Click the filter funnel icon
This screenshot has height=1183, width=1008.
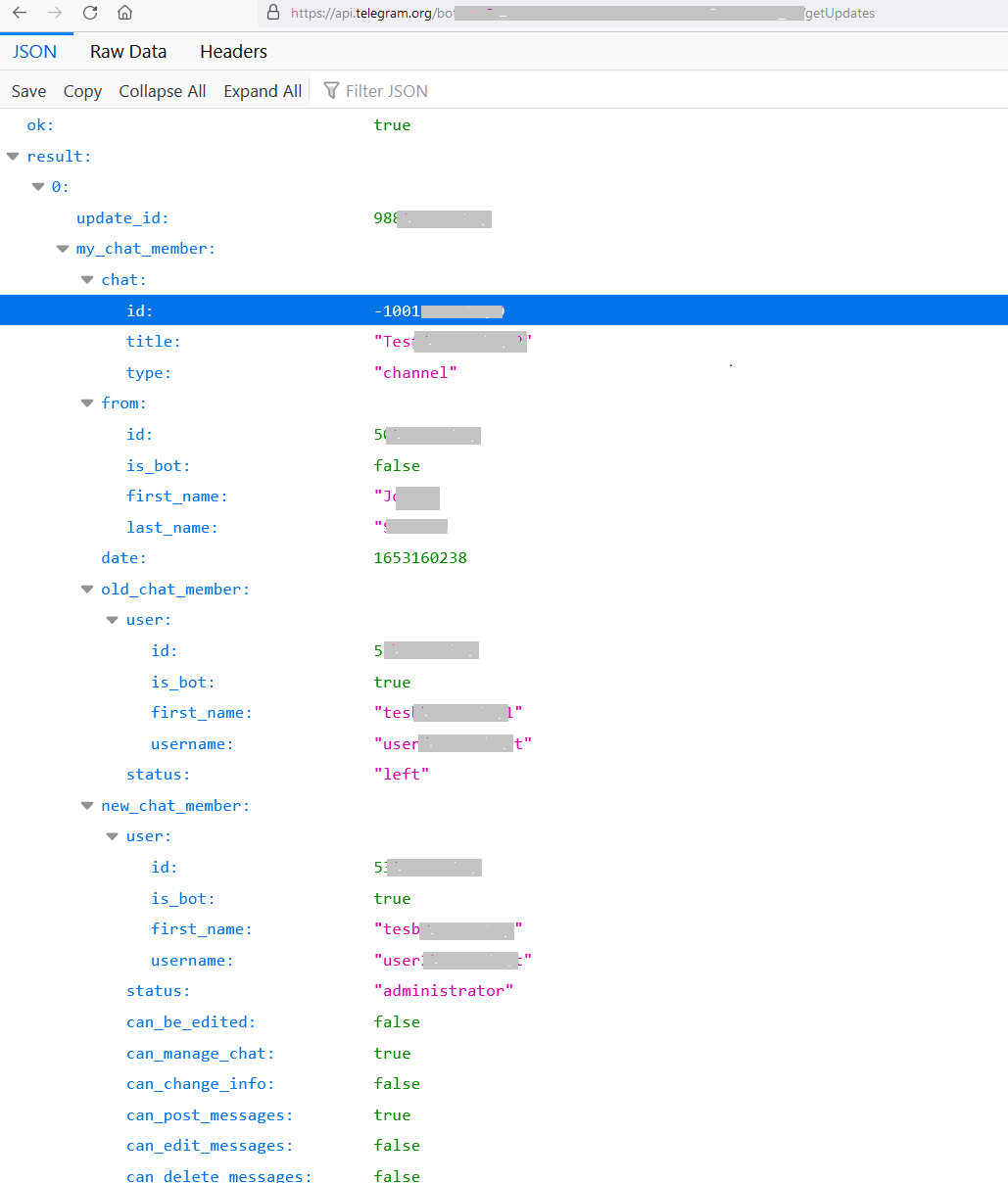tap(331, 90)
